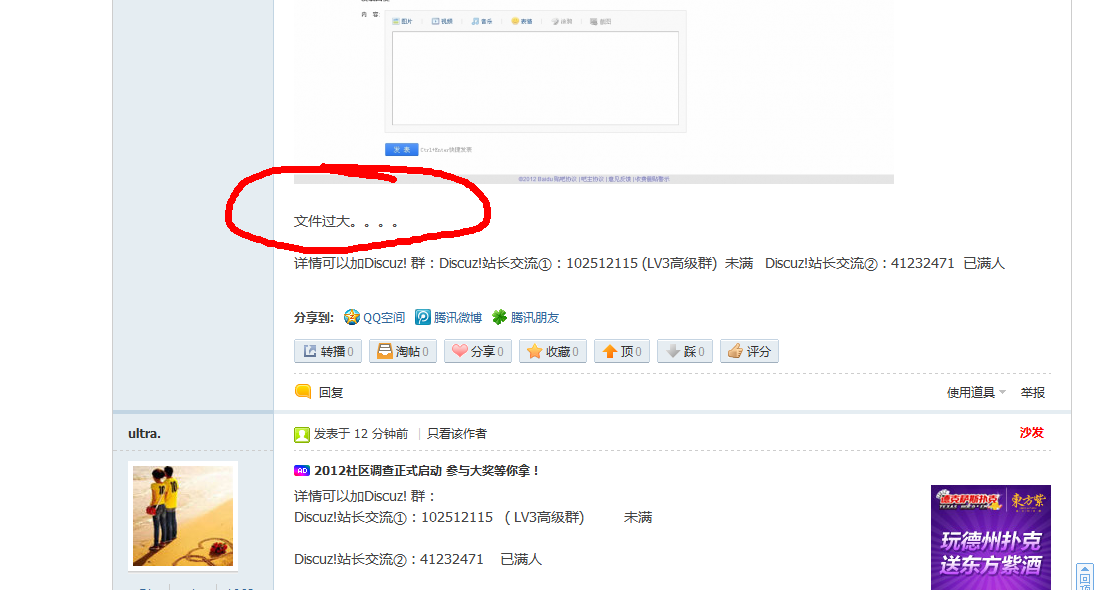Click the 发表 publish button

[x=400, y=148]
